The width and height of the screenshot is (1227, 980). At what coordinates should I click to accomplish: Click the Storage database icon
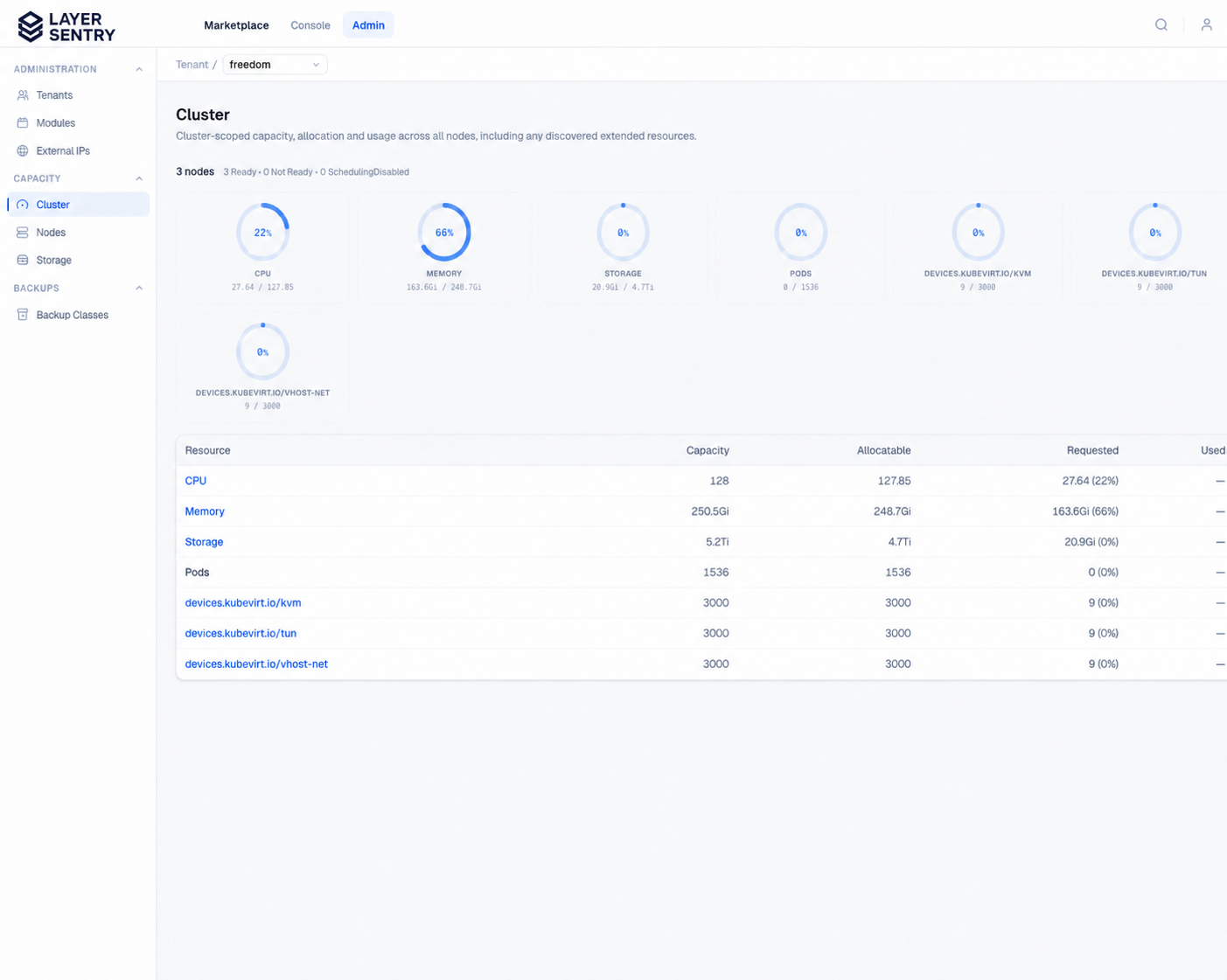coord(23,261)
